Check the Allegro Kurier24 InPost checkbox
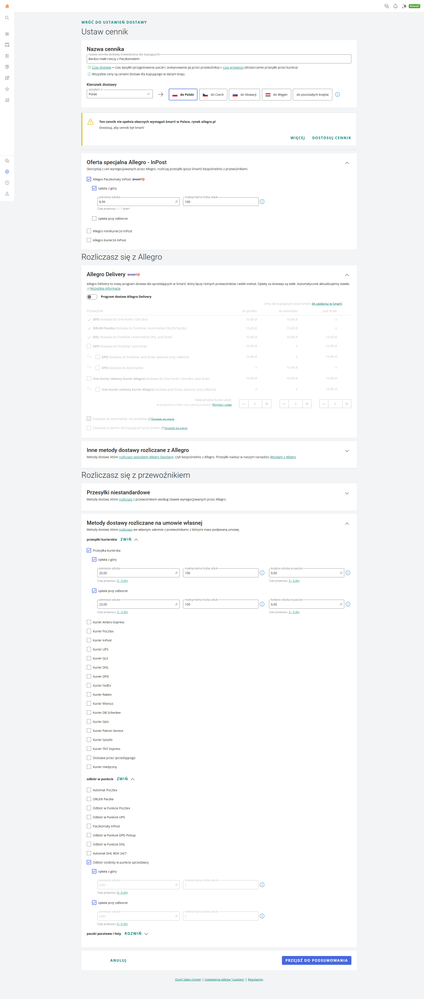The height and width of the screenshot is (999, 424). pyautogui.click(x=89, y=240)
